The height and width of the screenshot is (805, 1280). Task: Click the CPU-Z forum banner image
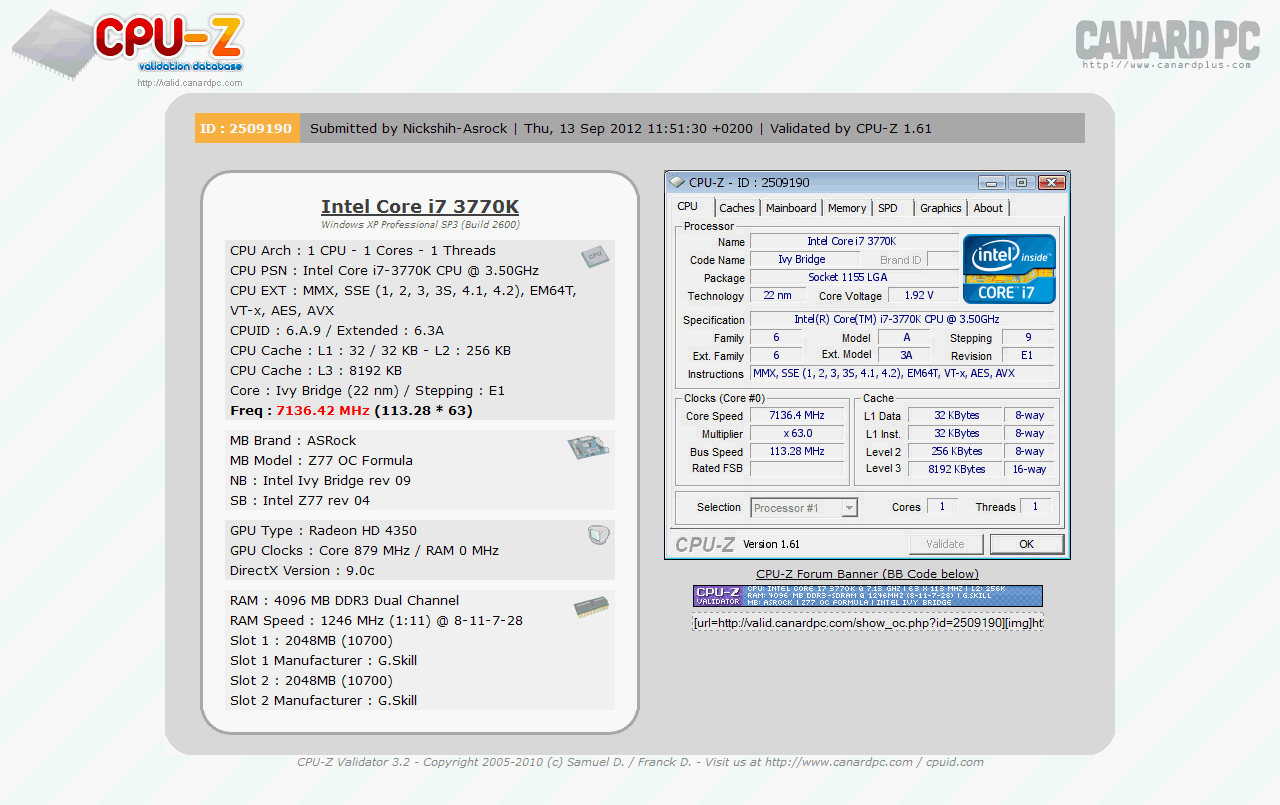(868, 596)
